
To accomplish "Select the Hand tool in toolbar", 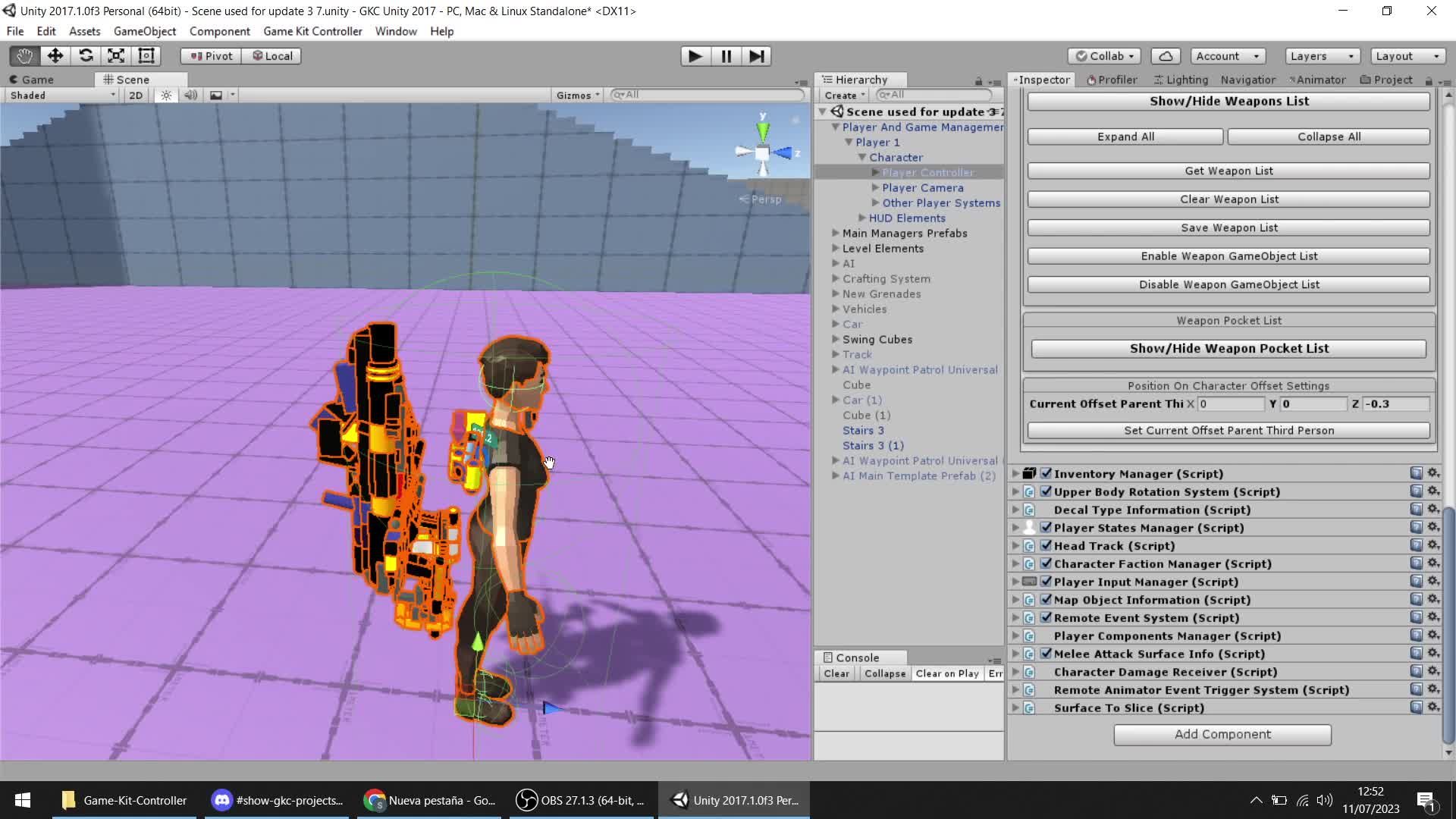I will pos(24,56).
